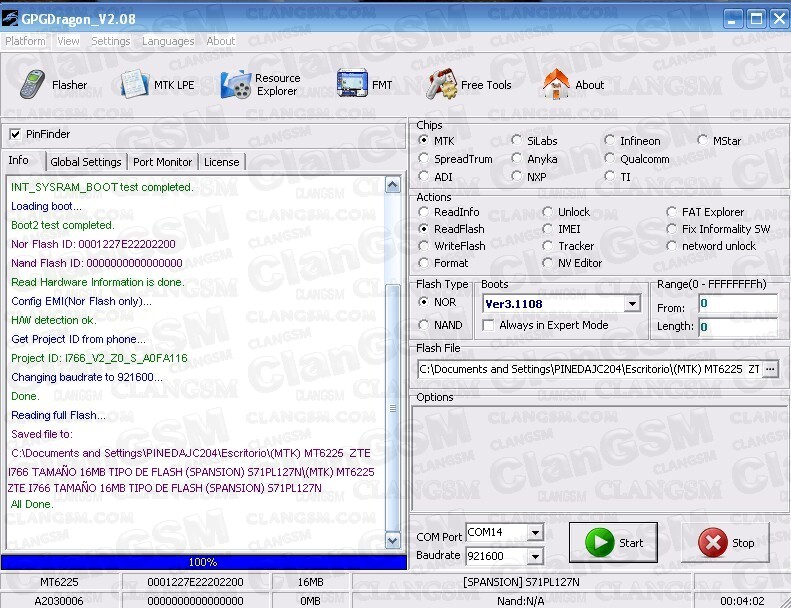Select the ReadFlash action
Image resolution: width=791 pixels, height=608 pixels.
tap(423, 229)
